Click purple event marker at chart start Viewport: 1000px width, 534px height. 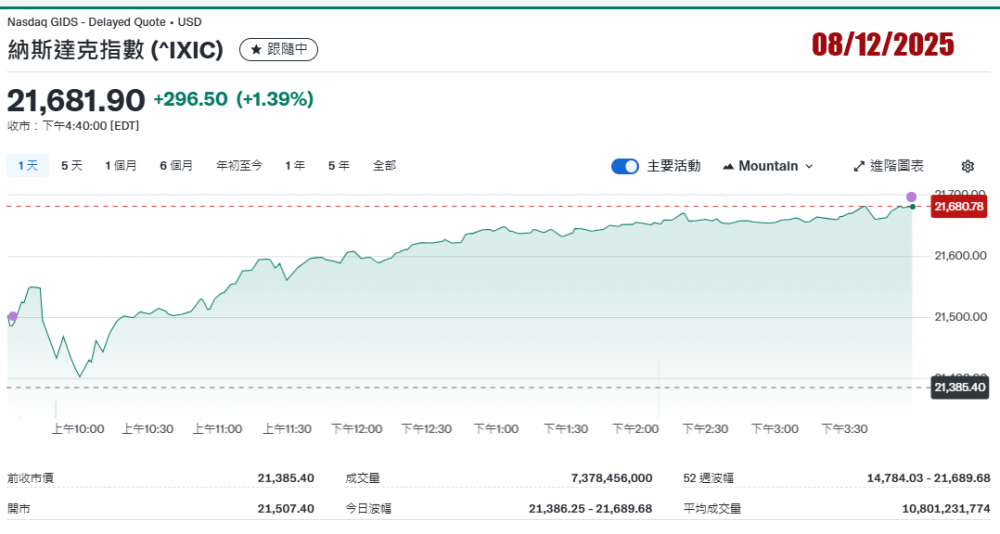click(12, 317)
